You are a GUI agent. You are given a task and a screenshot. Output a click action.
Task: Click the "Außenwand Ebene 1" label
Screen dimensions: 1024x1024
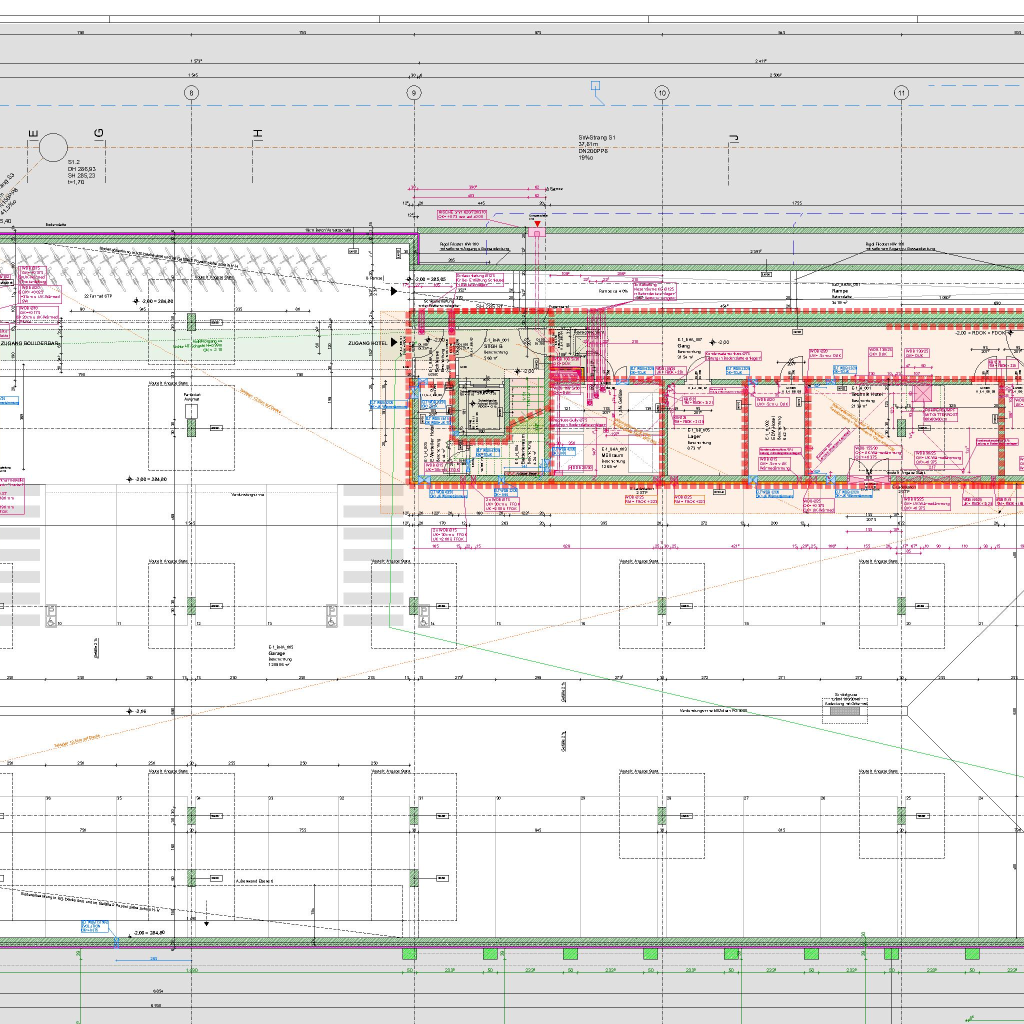254,881
